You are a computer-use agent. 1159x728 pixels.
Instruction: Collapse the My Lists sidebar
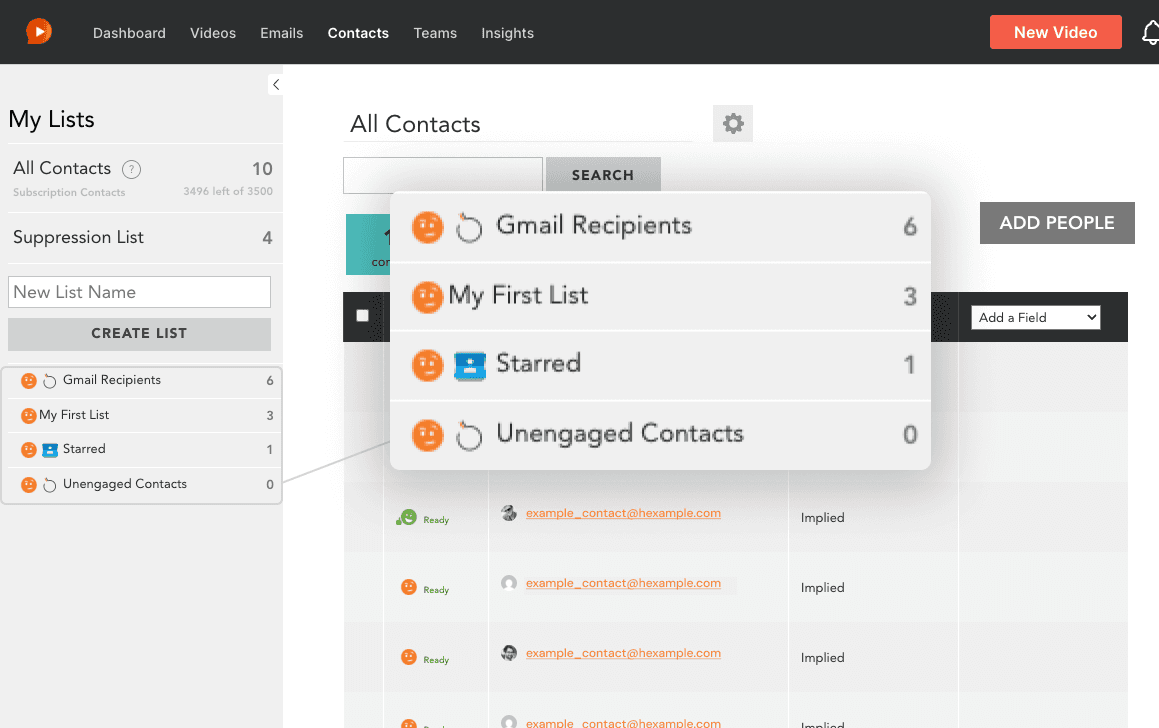coord(276,84)
